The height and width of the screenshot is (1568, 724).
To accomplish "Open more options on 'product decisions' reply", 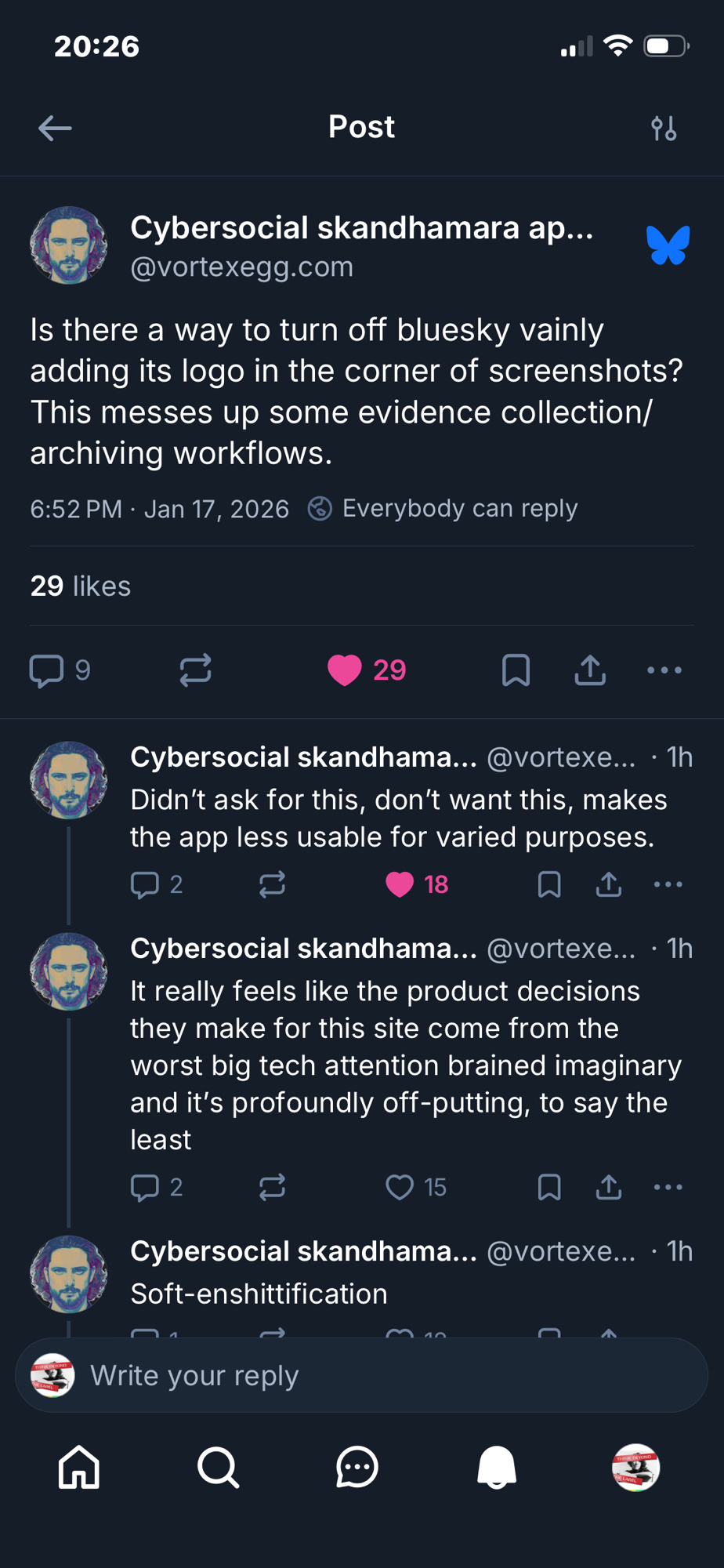I will point(668,1187).
